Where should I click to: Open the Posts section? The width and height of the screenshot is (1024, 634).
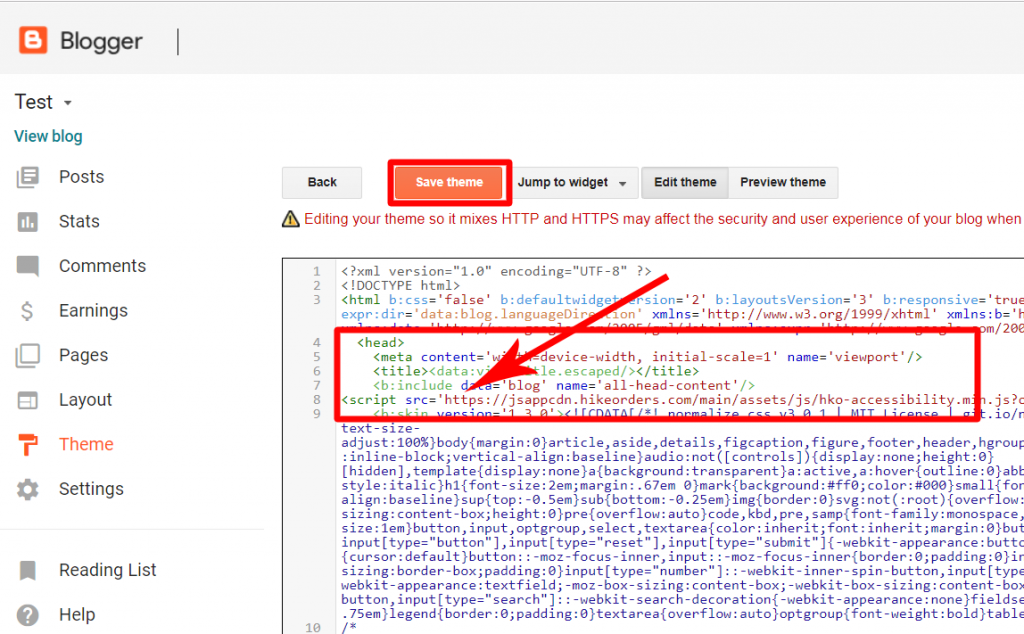(82, 177)
